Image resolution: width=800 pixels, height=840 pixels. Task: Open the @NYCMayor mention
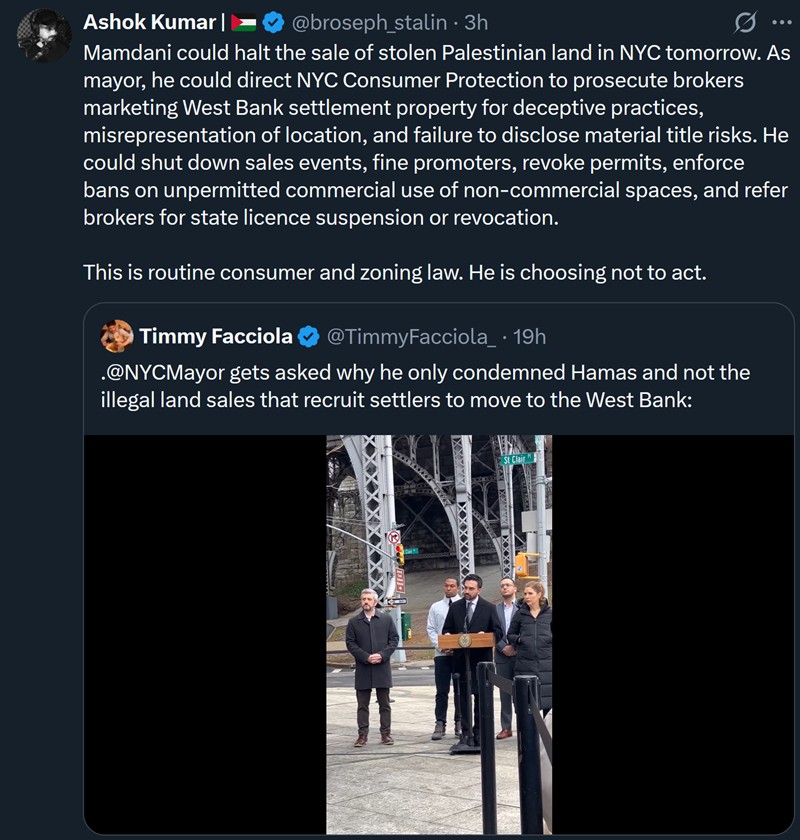pyautogui.click(x=163, y=373)
